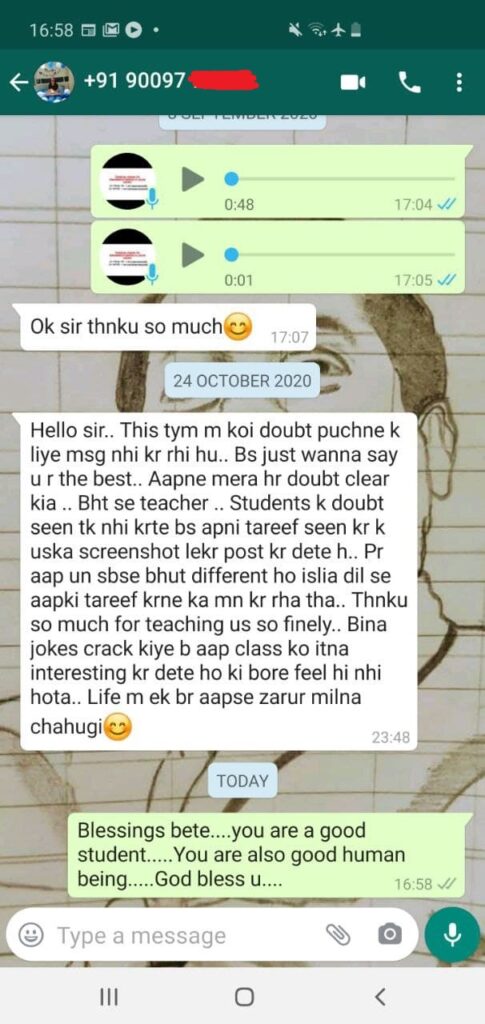Open the three-dot options menu
The height and width of the screenshot is (1024, 485).
460,82
